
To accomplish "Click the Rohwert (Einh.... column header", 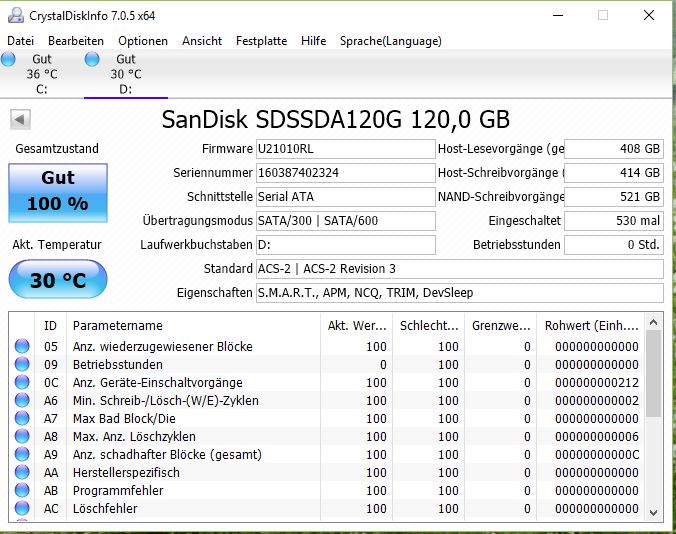I will [x=591, y=325].
